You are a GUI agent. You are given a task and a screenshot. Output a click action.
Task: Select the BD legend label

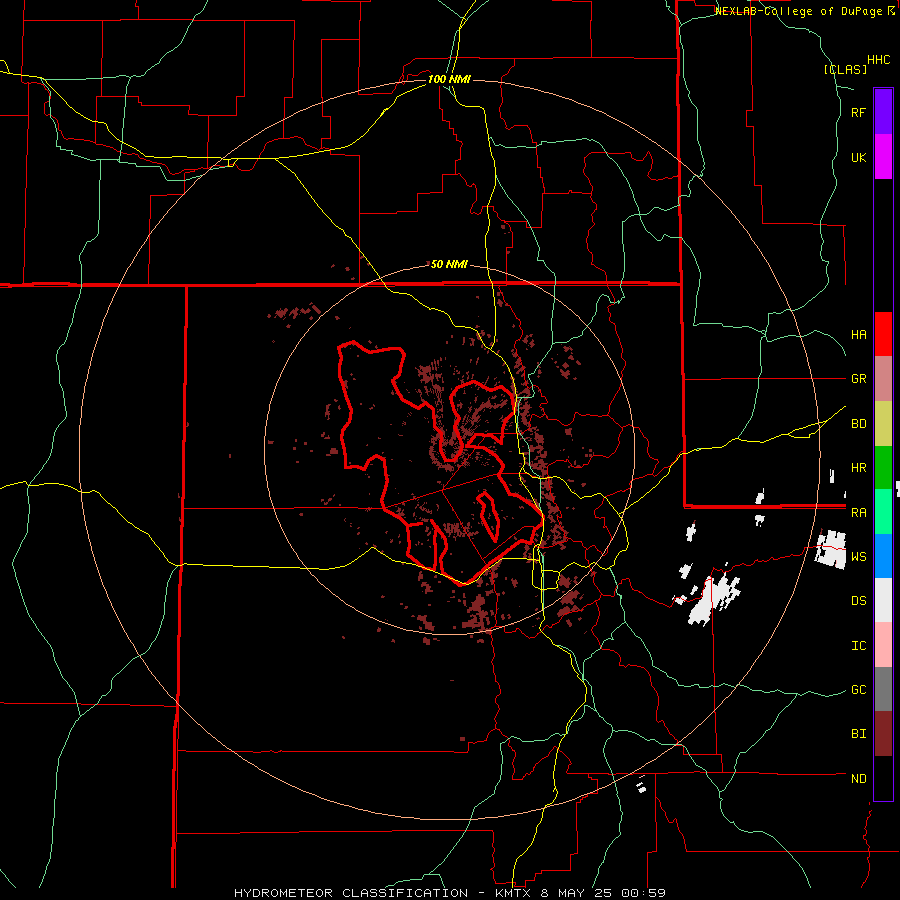pos(858,424)
